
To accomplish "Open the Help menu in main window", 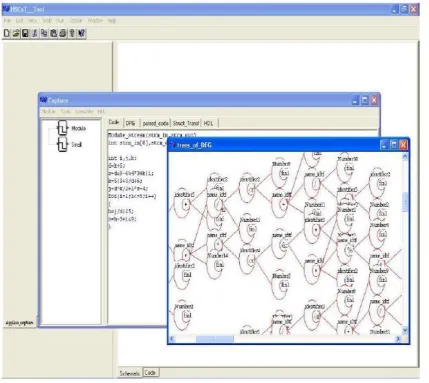I will [x=112, y=21].
